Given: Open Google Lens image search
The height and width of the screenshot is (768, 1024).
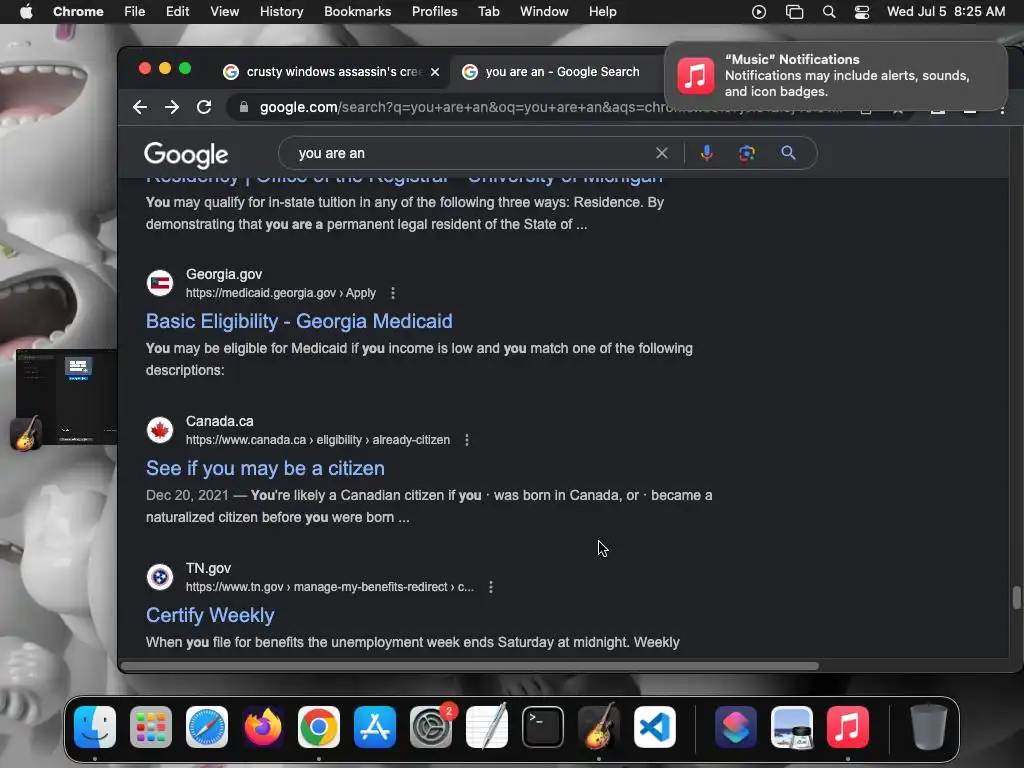Looking at the screenshot, I should (x=746, y=153).
